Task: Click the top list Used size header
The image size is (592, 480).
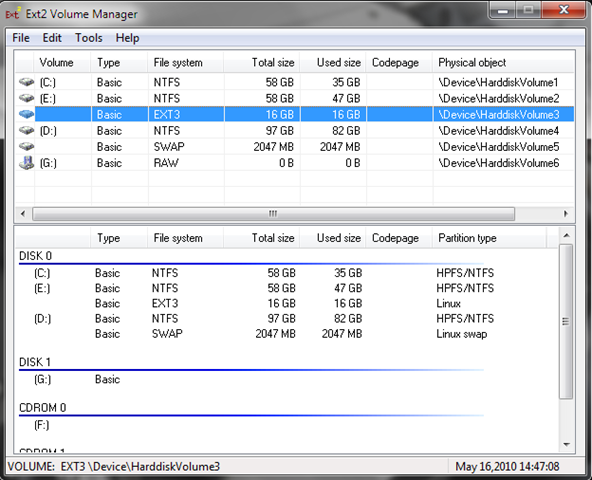Action: pos(333,62)
